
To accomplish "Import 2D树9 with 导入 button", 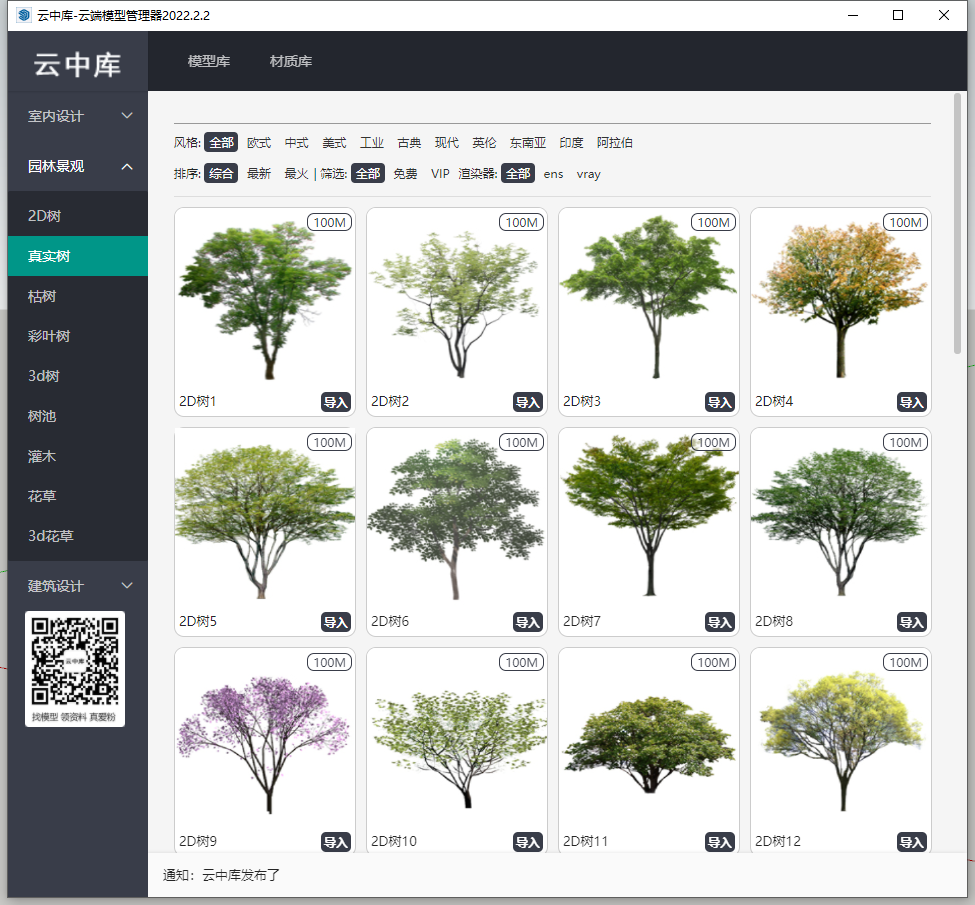I will (336, 842).
